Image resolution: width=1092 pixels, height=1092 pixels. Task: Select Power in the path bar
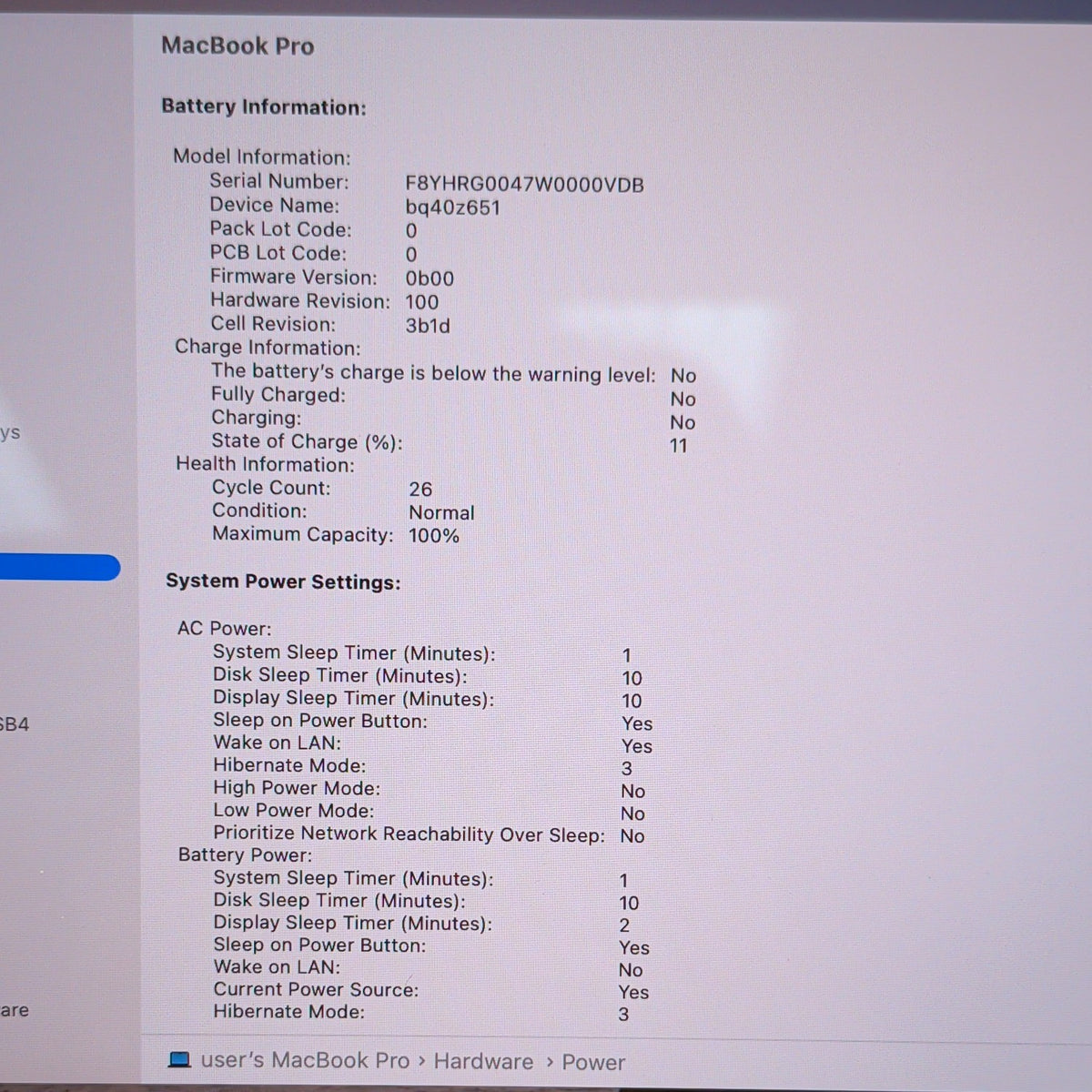(593, 1062)
